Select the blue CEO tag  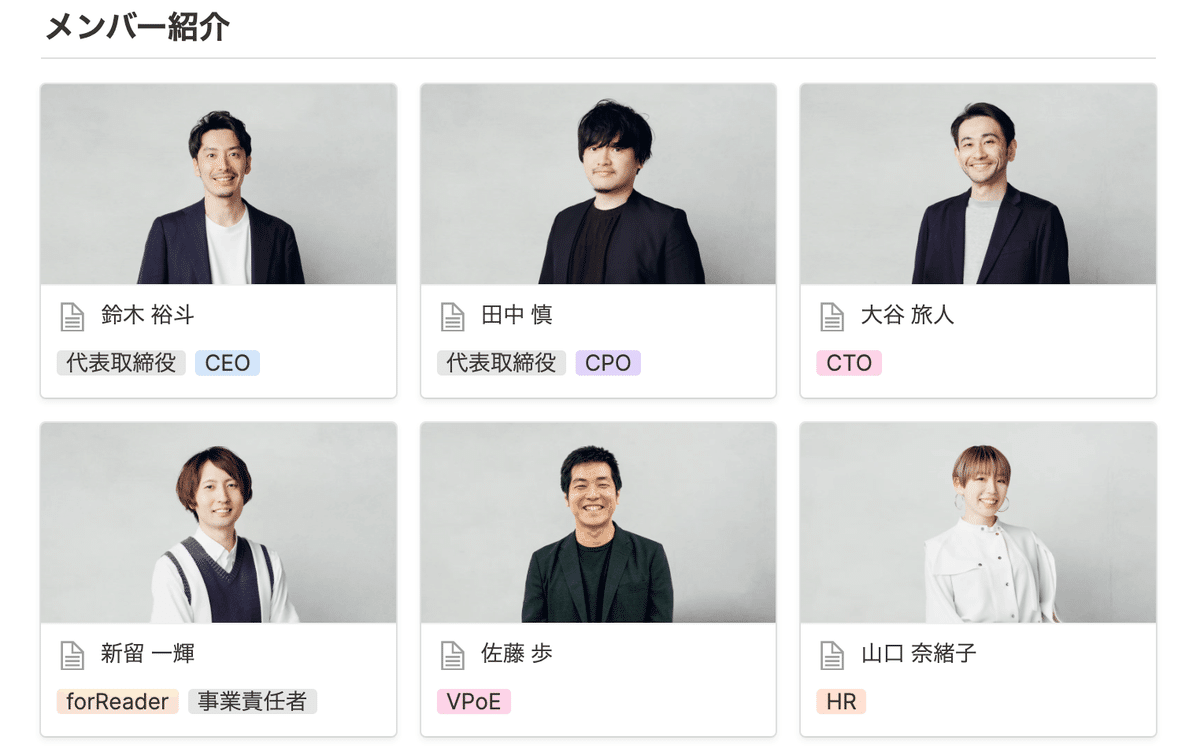(228, 363)
